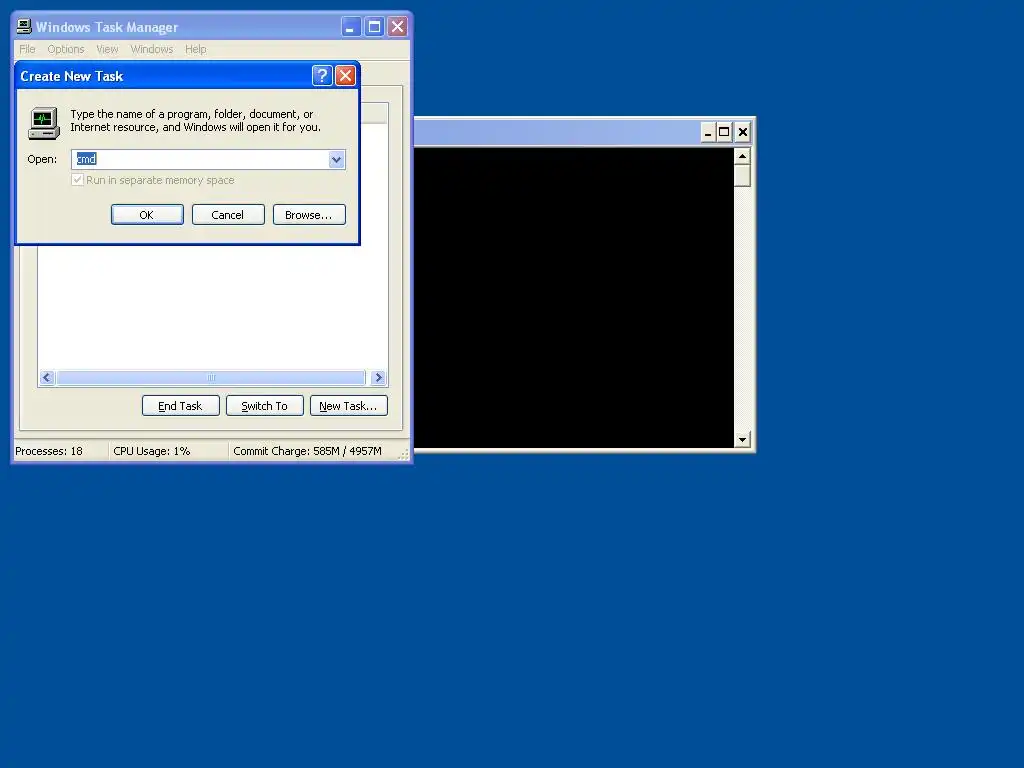Click OK in Create New Task dialog
This screenshot has height=768, width=1024.
[x=147, y=215]
